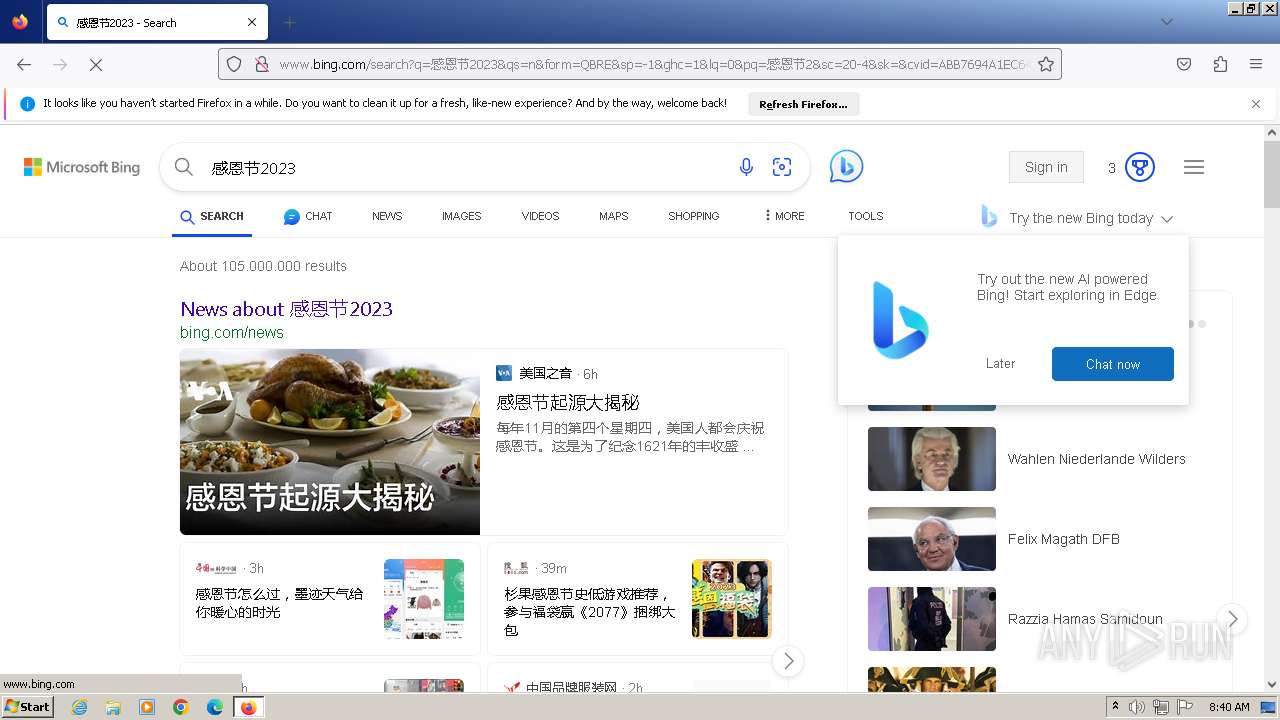Open Microsoft Rewards medal icon
This screenshot has width=1280, height=720.
pyautogui.click(x=1140, y=167)
